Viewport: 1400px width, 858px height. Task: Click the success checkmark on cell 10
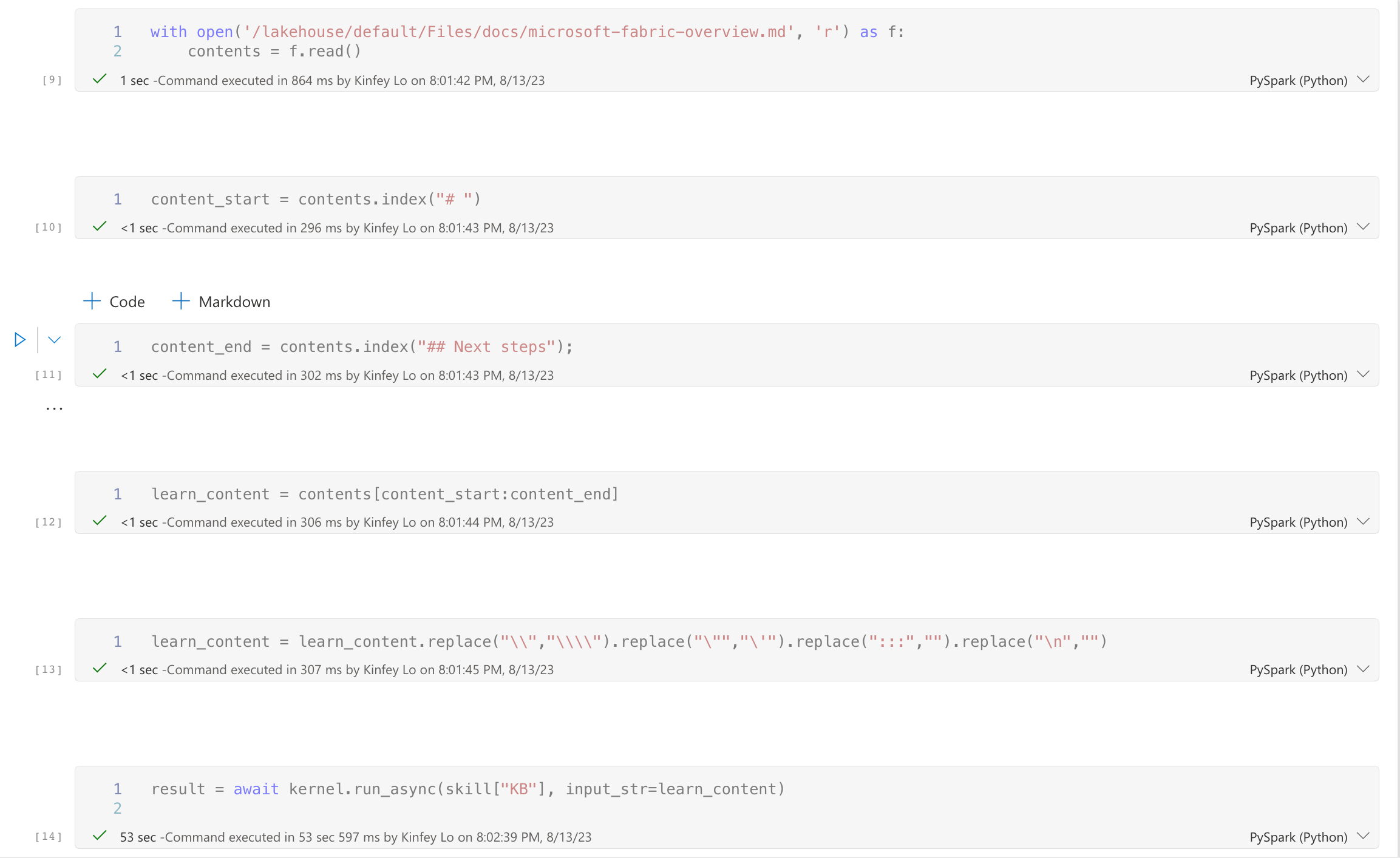pos(100,227)
